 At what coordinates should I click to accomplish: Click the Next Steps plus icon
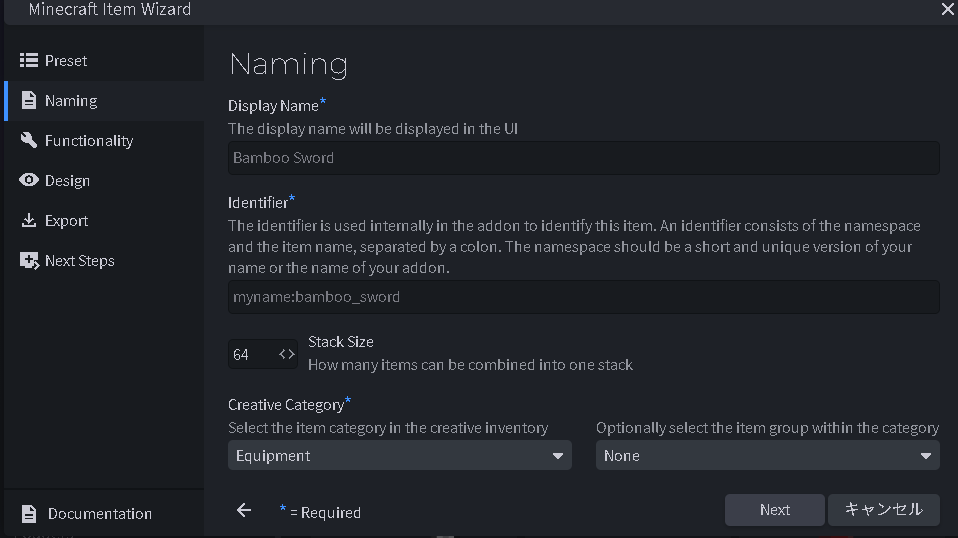tap(29, 260)
